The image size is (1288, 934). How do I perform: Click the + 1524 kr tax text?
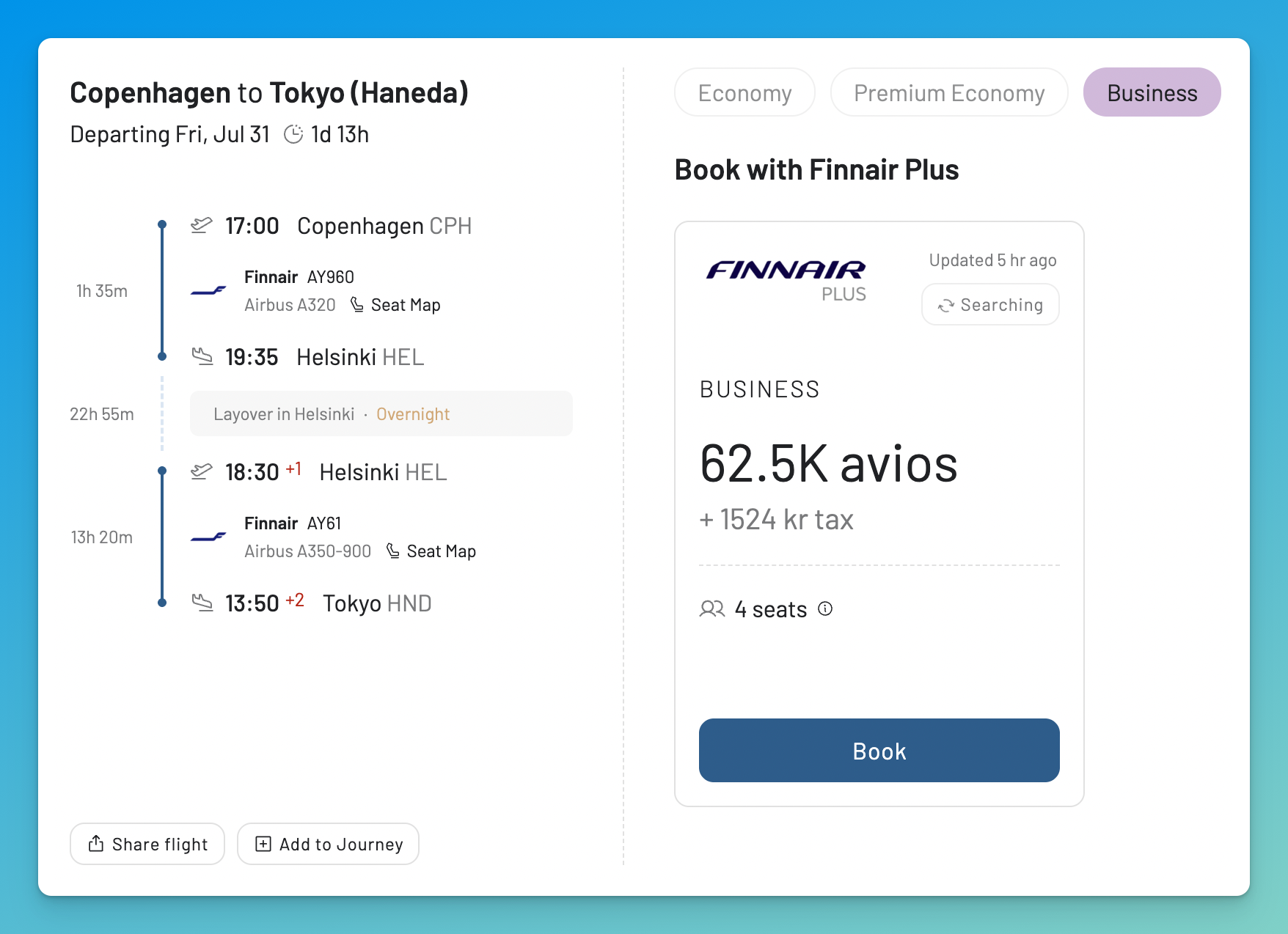777,520
